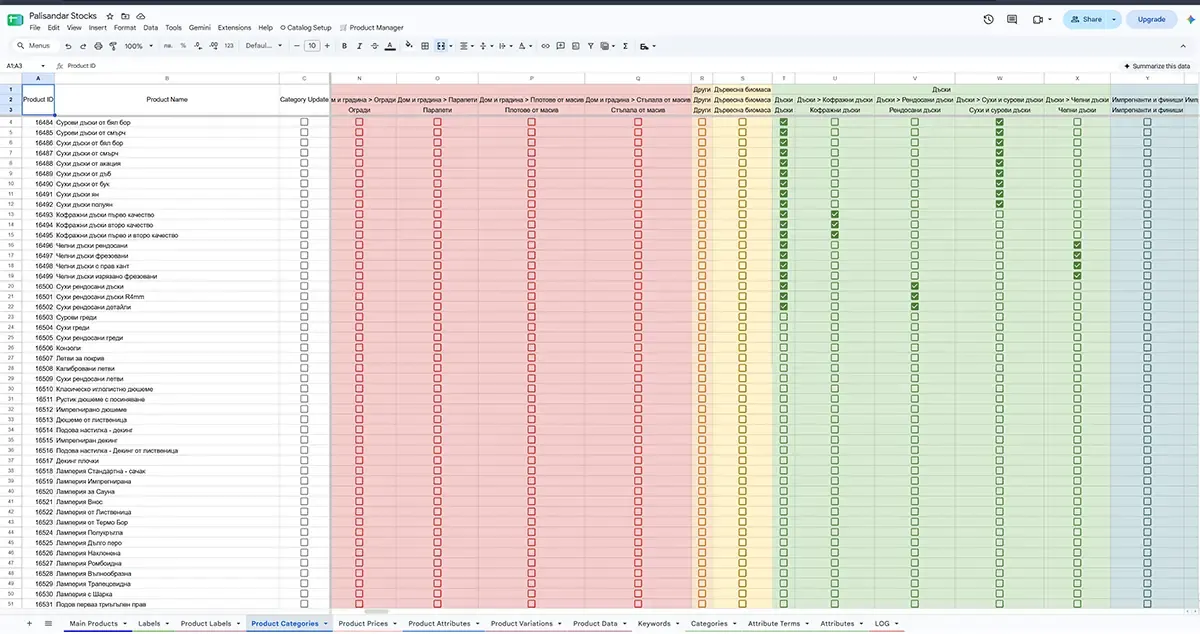Click the Menus search box
Image resolution: width=1200 pixels, height=634 pixels.
click(x=37, y=46)
